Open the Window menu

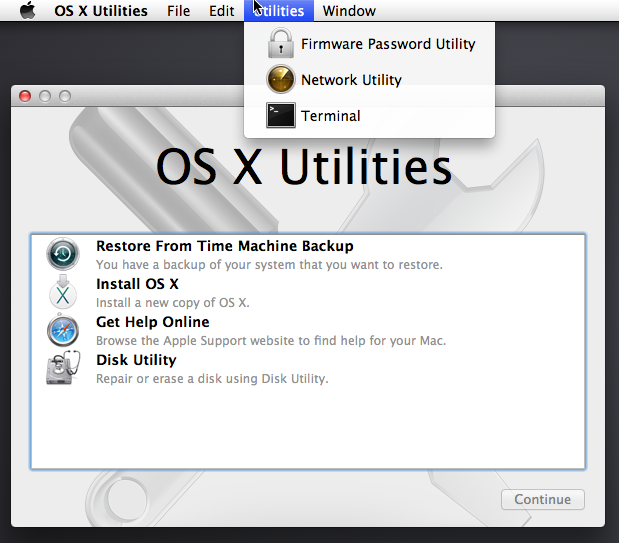(349, 11)
